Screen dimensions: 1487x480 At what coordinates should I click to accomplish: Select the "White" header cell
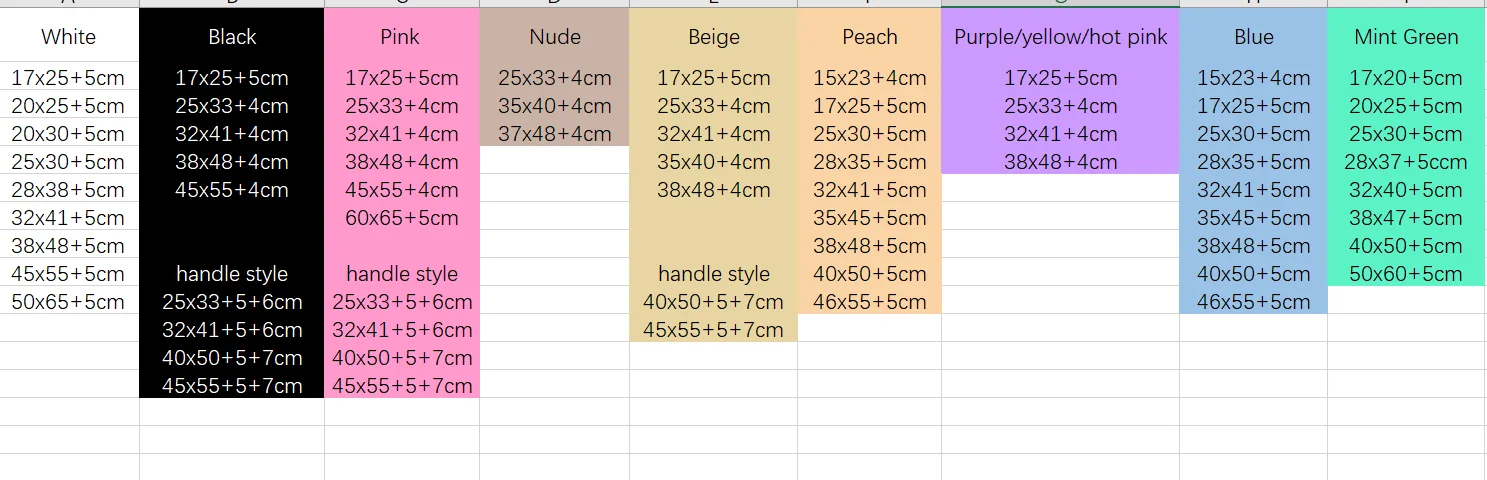(69, 37)
